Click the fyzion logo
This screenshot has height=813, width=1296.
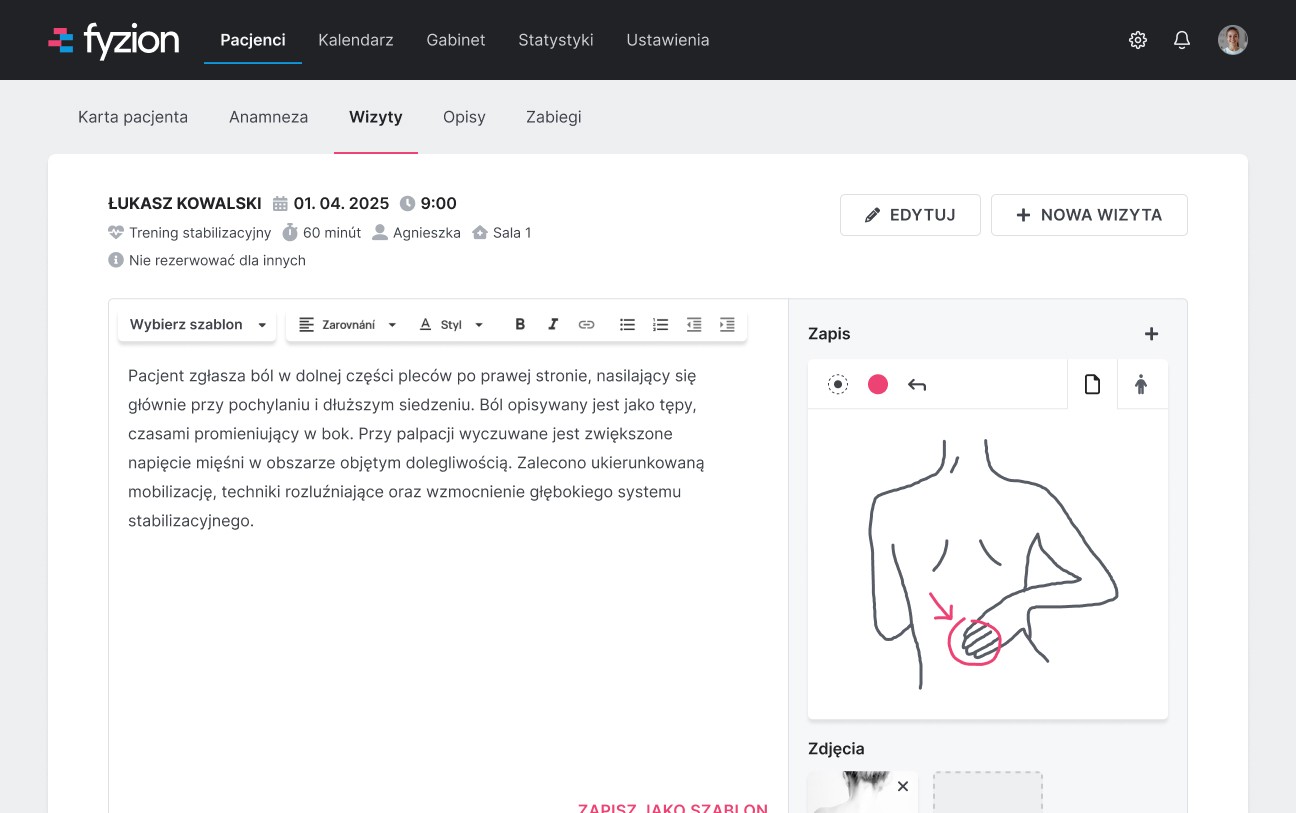click(114, 40)
